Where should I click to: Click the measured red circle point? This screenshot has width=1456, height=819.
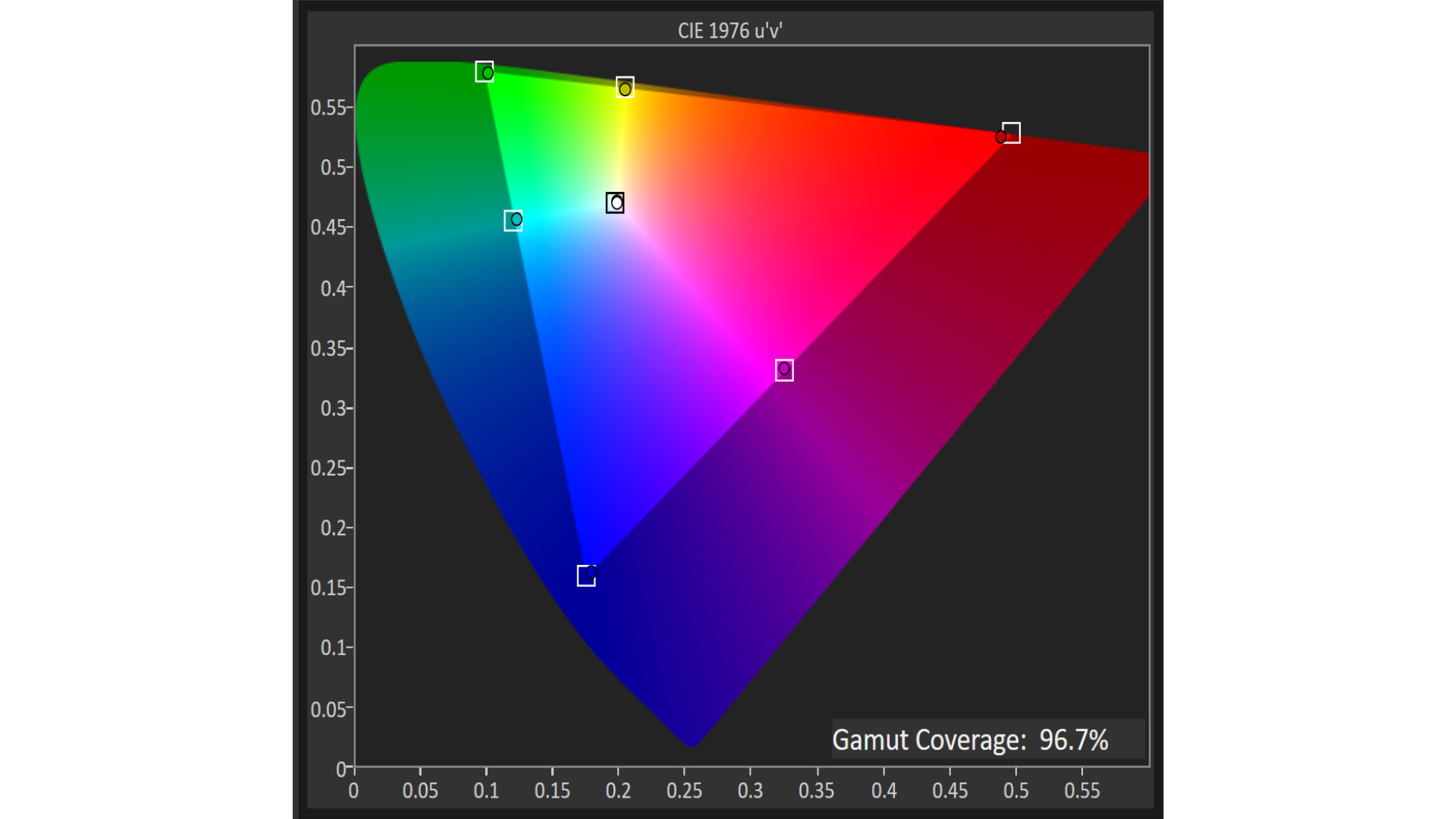click(x=1000, y=137)
